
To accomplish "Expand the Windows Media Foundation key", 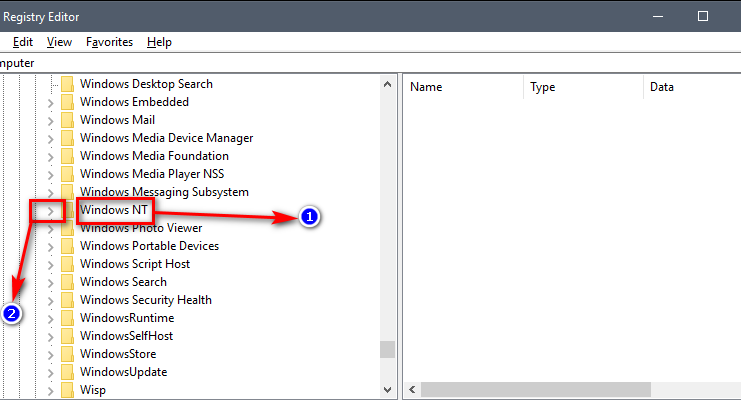I will [x=51, y=157].
